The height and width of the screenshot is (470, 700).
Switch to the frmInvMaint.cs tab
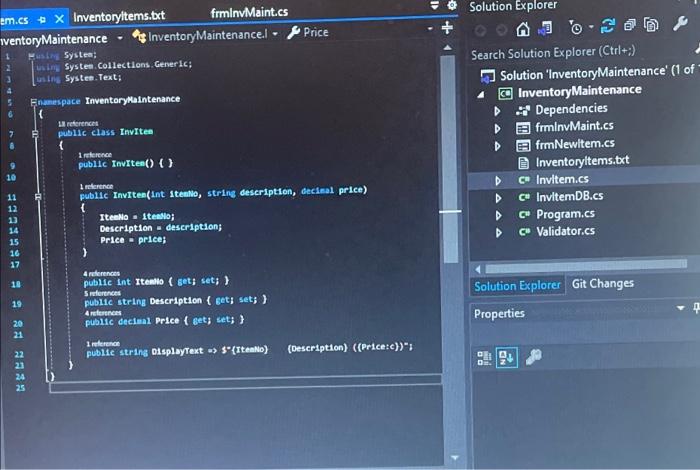pyautogui.click(x=249, y=12)
